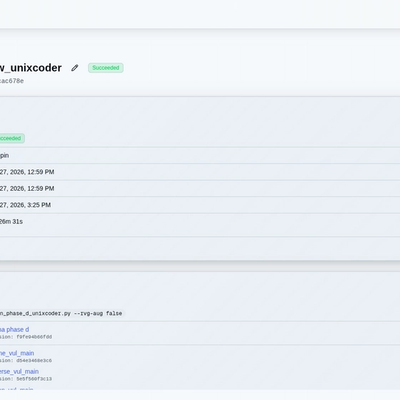Select the version hash starting with d54e

click(34, 361)
